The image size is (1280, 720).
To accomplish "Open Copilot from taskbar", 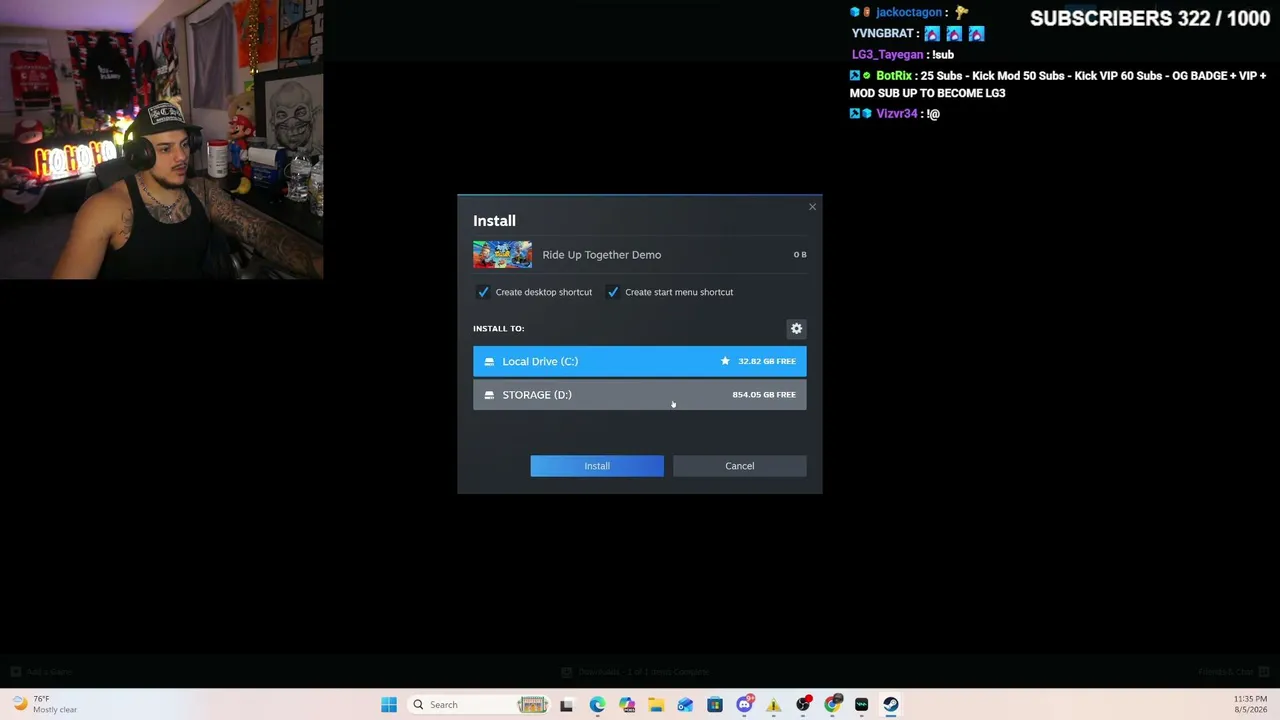I will pyautogui.click(x=627, y=705).
